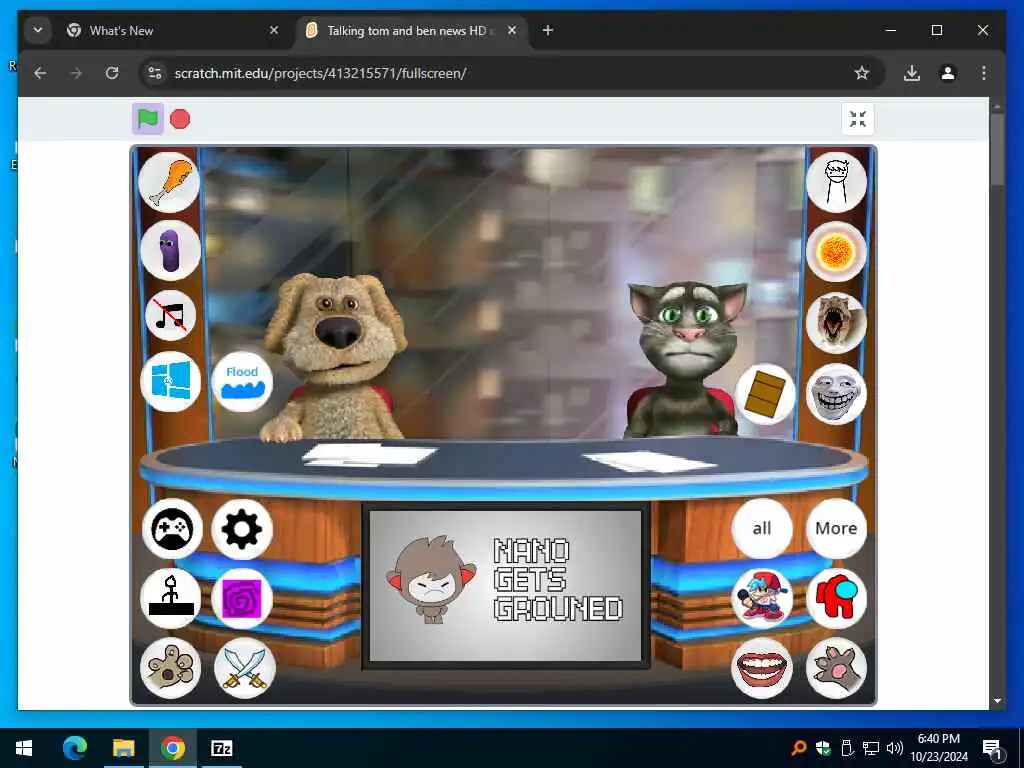
Task: Close the What's New tab
Action: click(x=274, y=30)
